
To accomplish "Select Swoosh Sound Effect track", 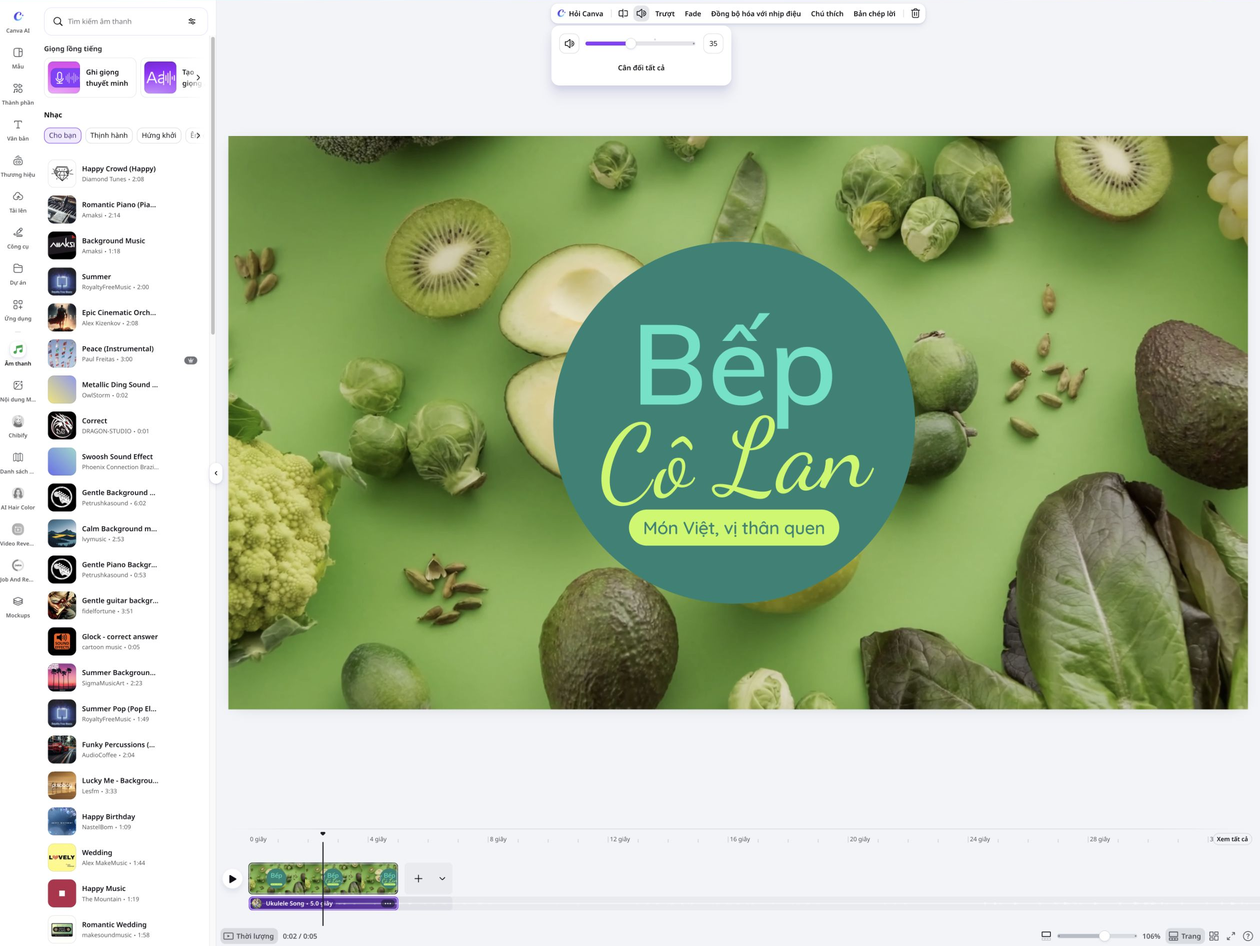I will 121,462.
